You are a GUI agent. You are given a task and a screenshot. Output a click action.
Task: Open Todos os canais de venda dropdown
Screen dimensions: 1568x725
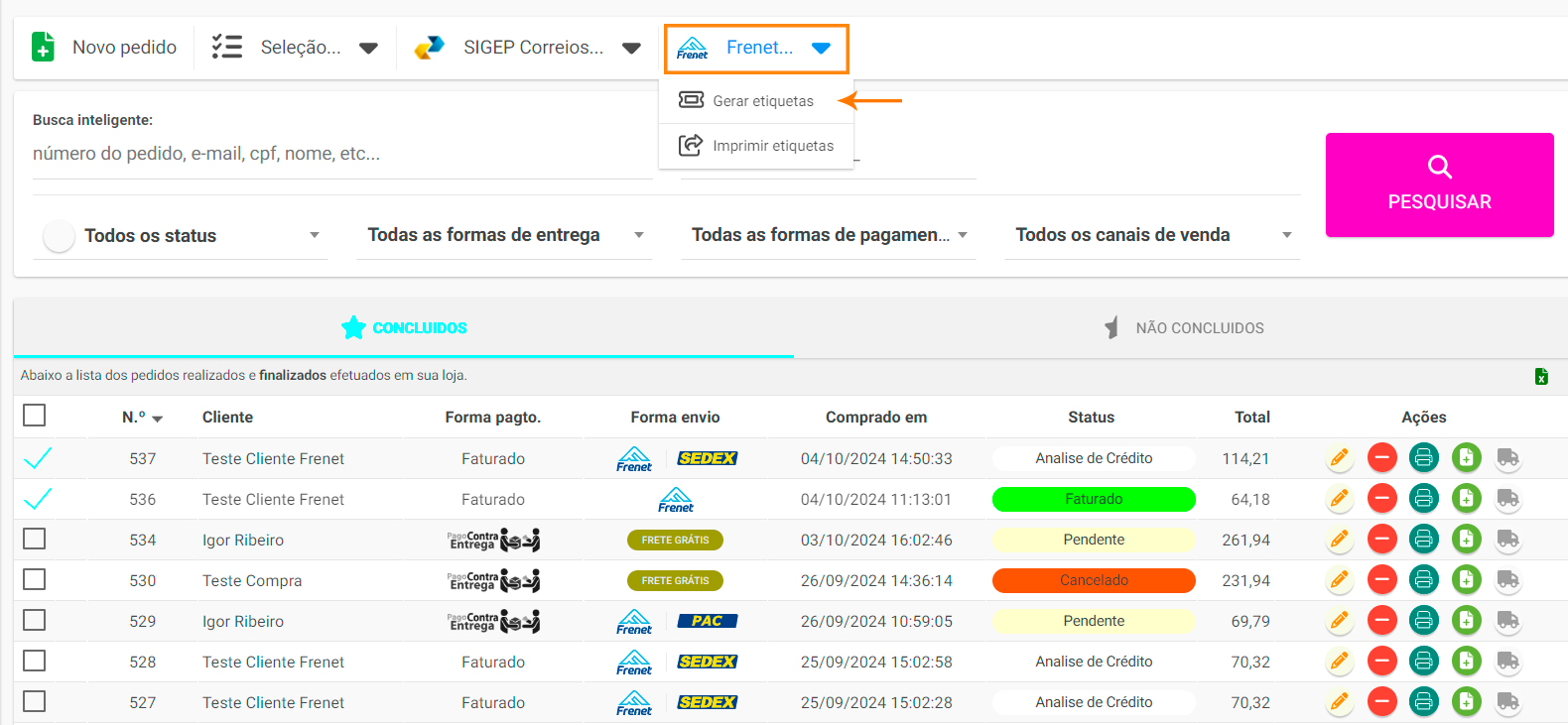[x=1152, y=235]
